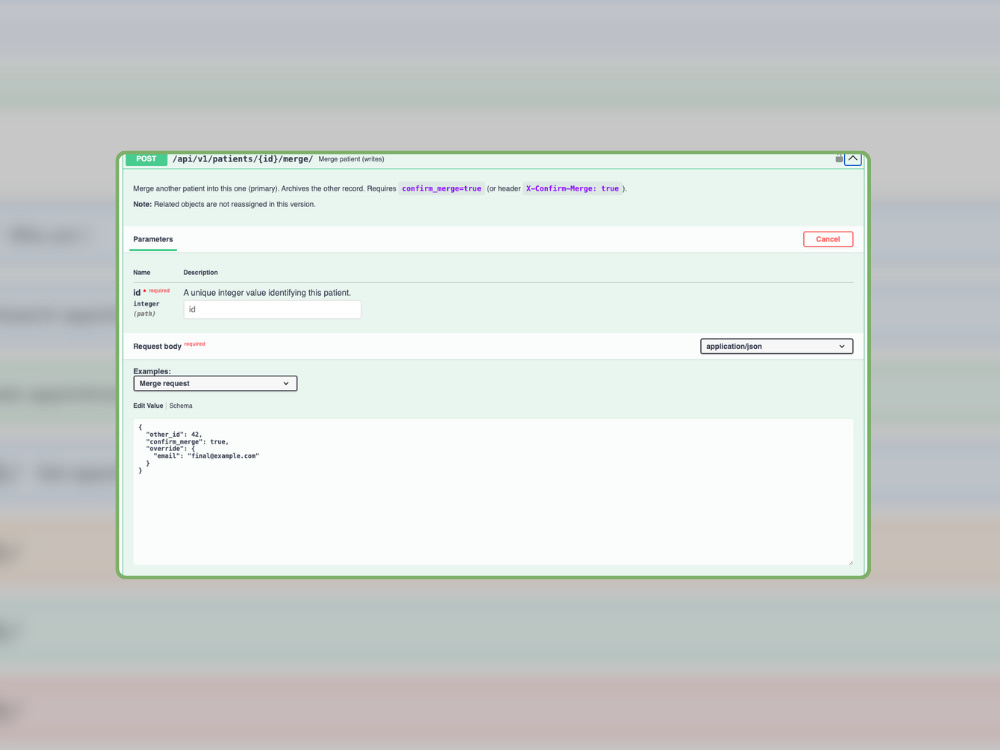The width and height of the screenshot is (1000, 750).
Task: Click the "Note:" related objects line
Action: [x=224, y=204]
